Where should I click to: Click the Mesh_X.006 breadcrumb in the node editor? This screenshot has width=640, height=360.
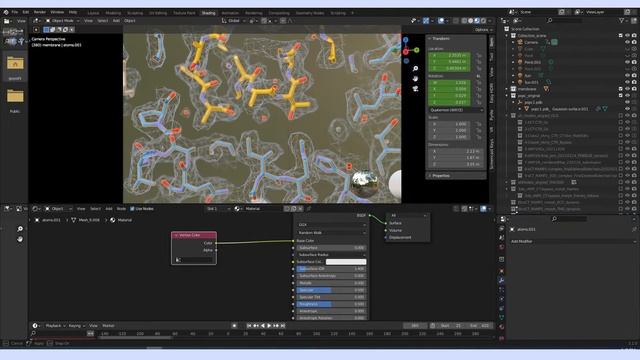coord(89,220)
